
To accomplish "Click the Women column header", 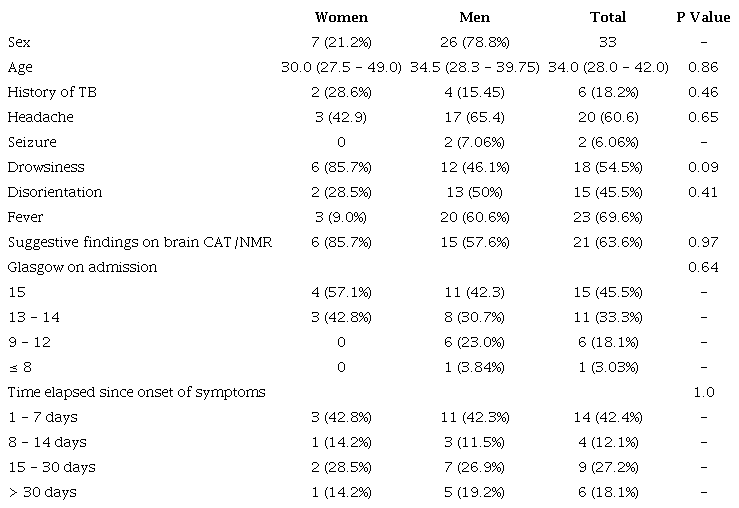I will point(341,17).
